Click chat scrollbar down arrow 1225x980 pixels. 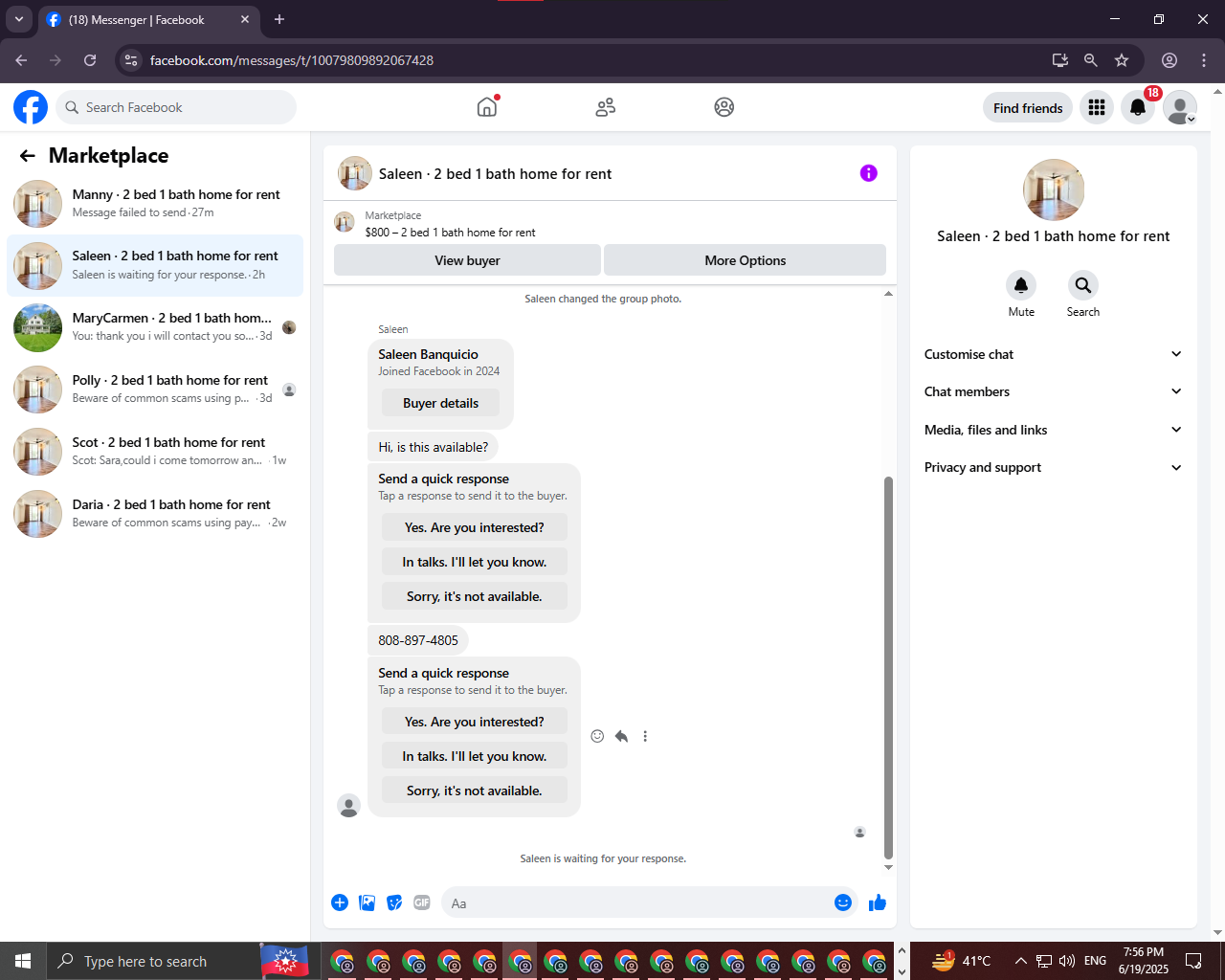pos(888,868)
